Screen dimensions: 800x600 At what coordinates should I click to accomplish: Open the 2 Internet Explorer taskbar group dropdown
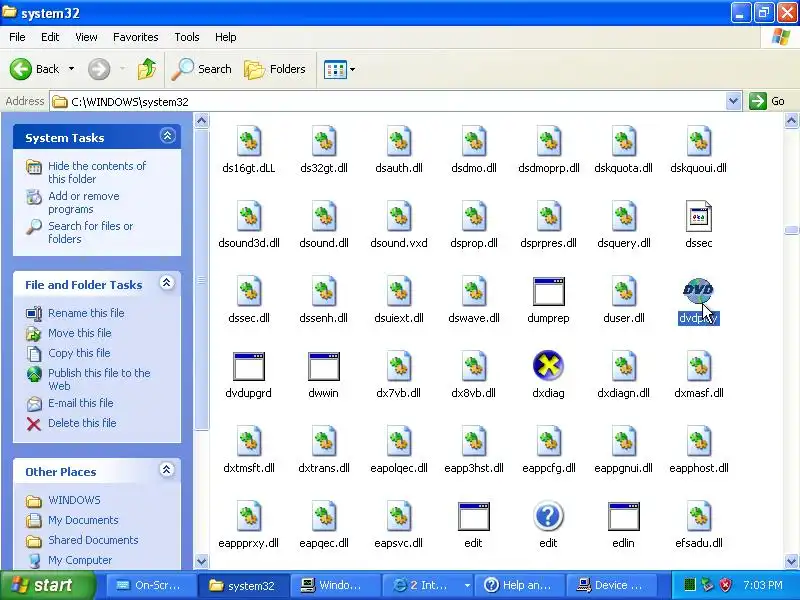467,585
